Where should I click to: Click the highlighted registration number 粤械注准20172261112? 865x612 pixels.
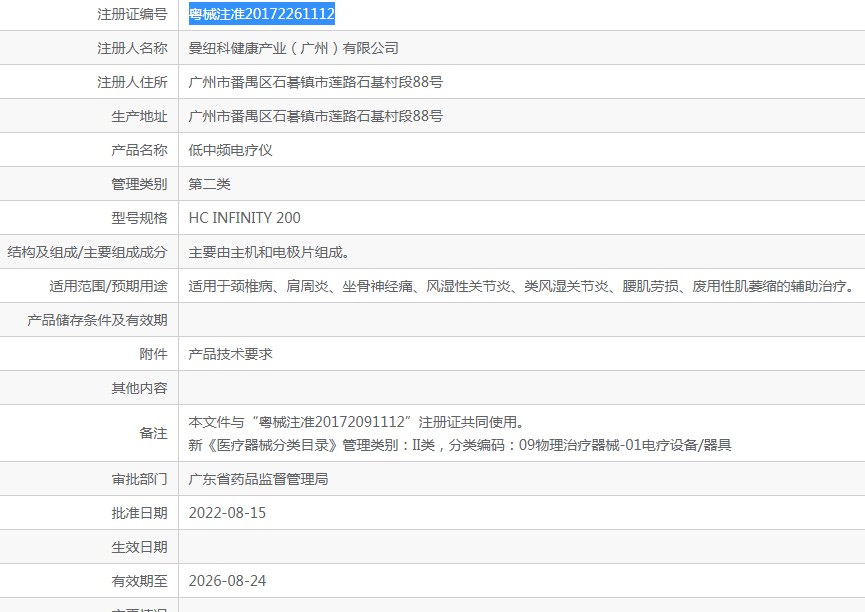click(261, 14)
